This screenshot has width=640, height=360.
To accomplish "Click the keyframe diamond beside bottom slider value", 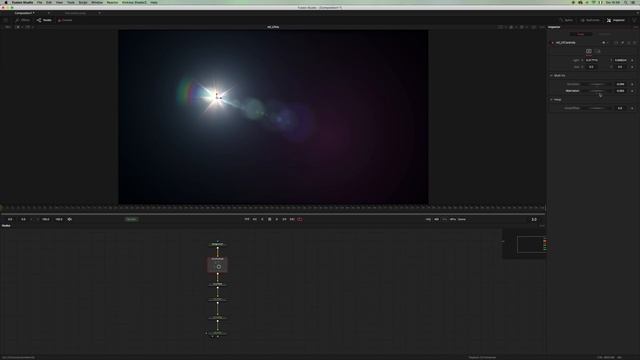I will (632, 108).
